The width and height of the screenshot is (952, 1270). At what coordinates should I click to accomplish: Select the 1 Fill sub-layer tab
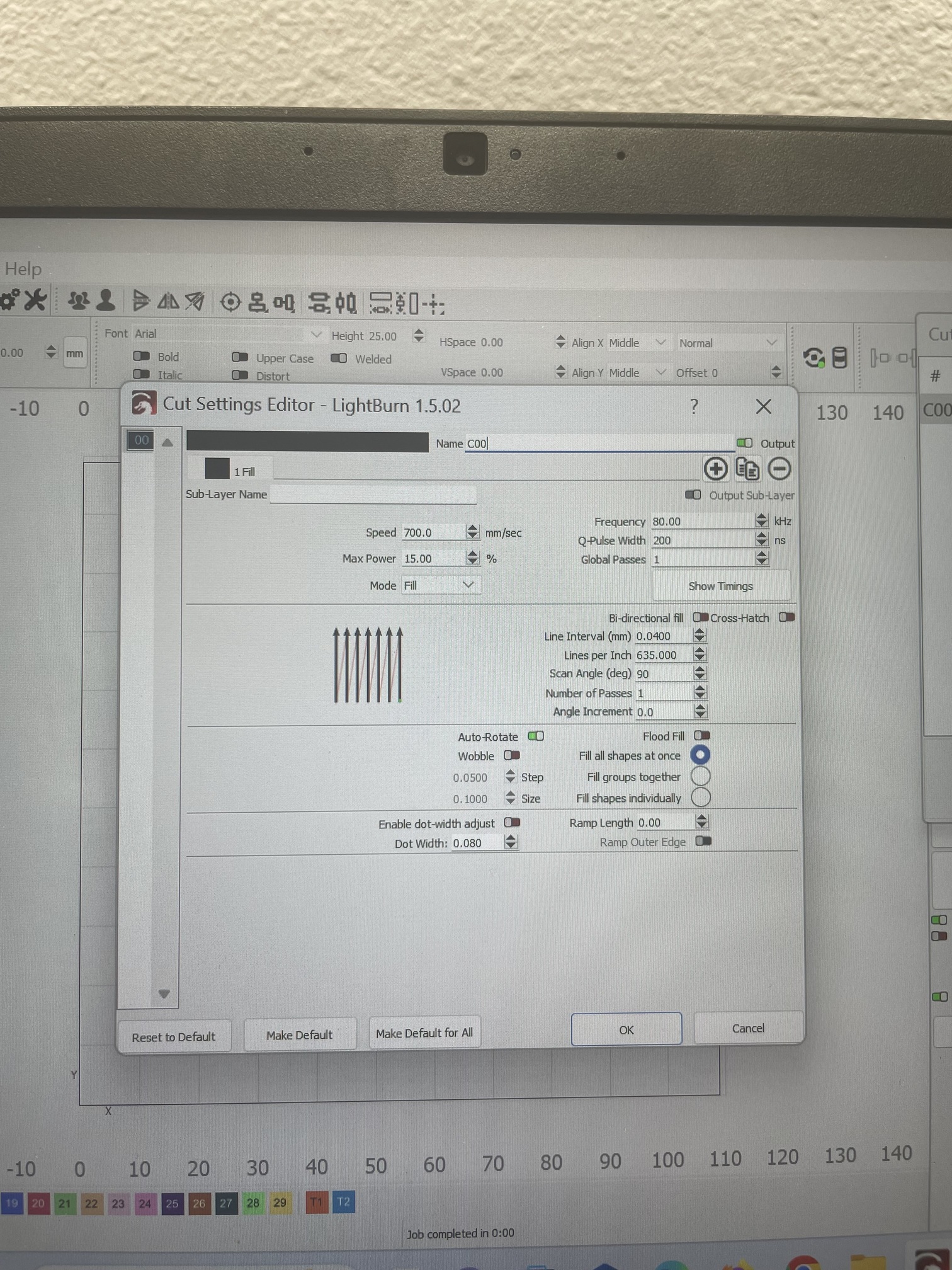(230, 470)
